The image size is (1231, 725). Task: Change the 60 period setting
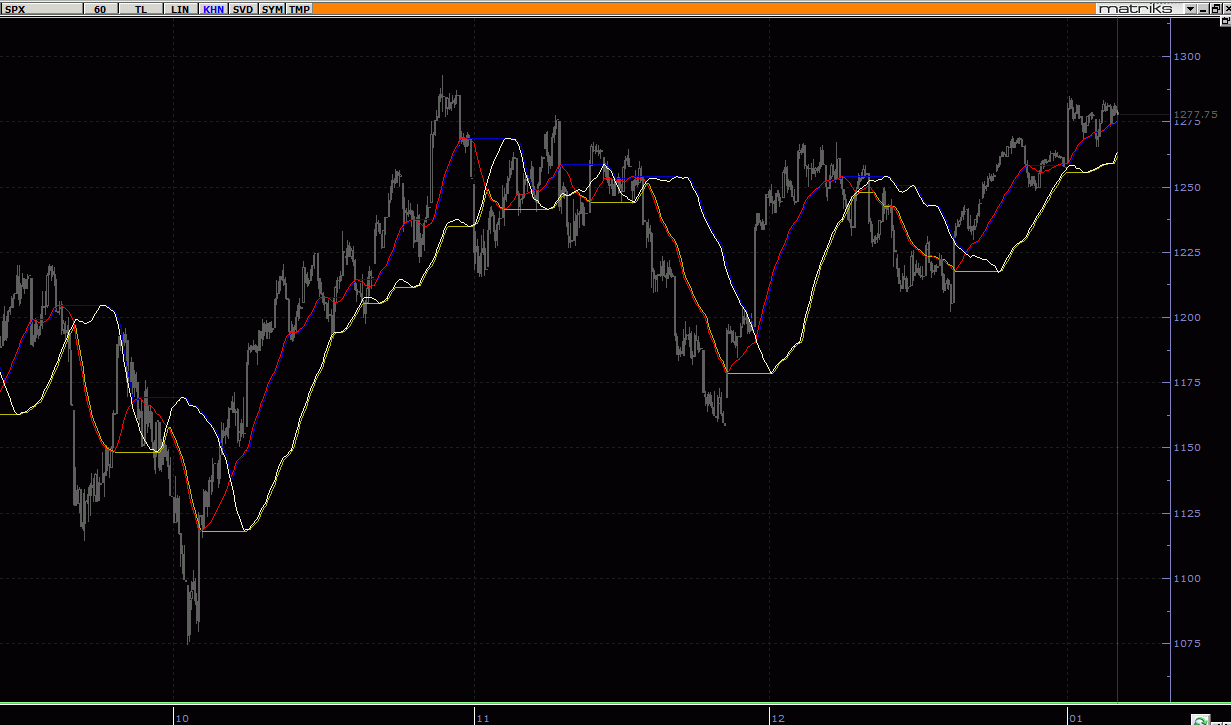pos(100,8)
